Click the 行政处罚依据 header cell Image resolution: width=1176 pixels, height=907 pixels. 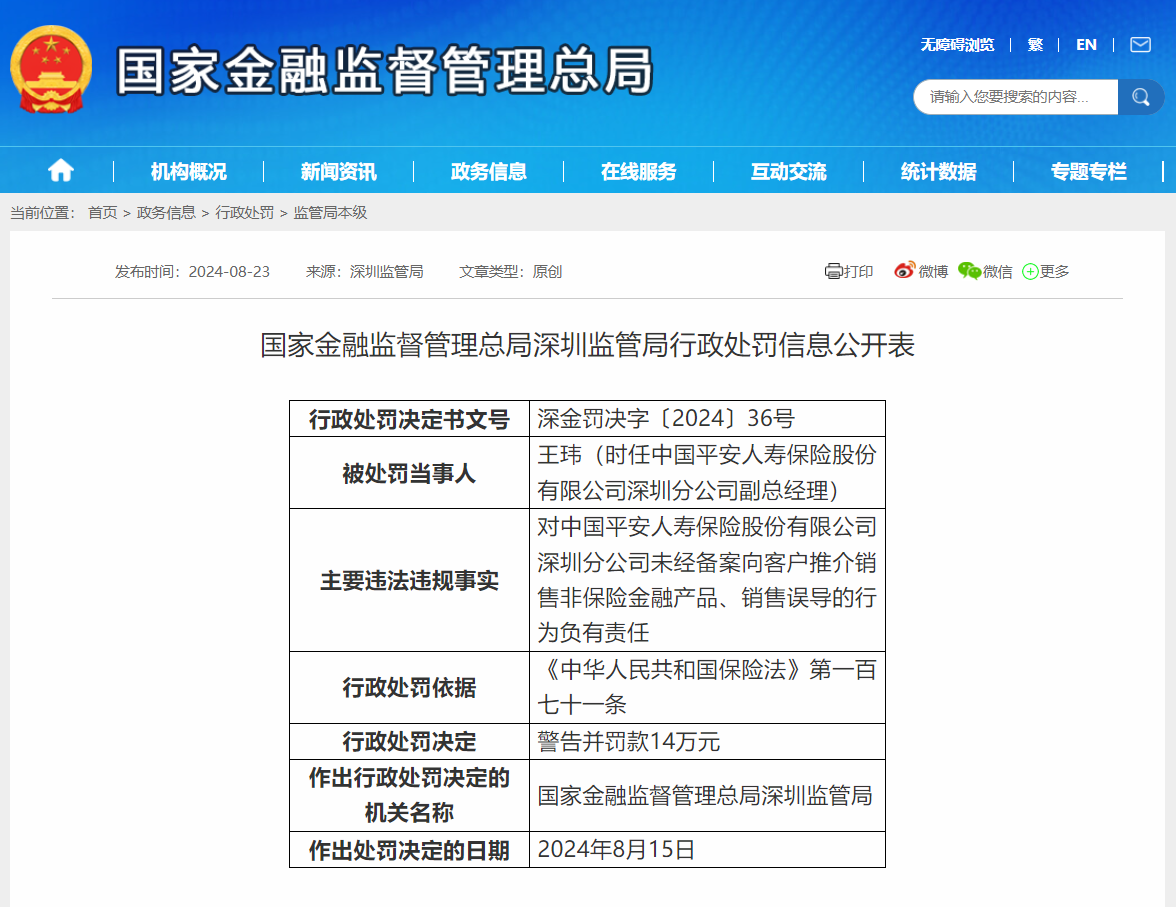pyautogui.click(x=410, y=687)
